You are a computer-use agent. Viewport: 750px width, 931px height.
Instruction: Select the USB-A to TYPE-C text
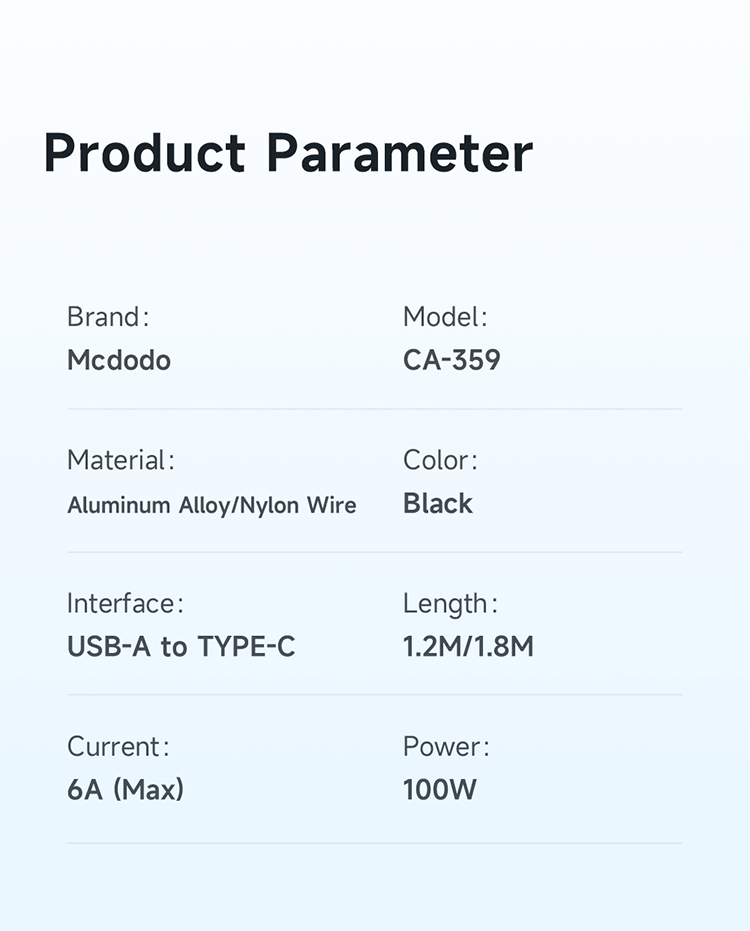[x=181, y=647]
